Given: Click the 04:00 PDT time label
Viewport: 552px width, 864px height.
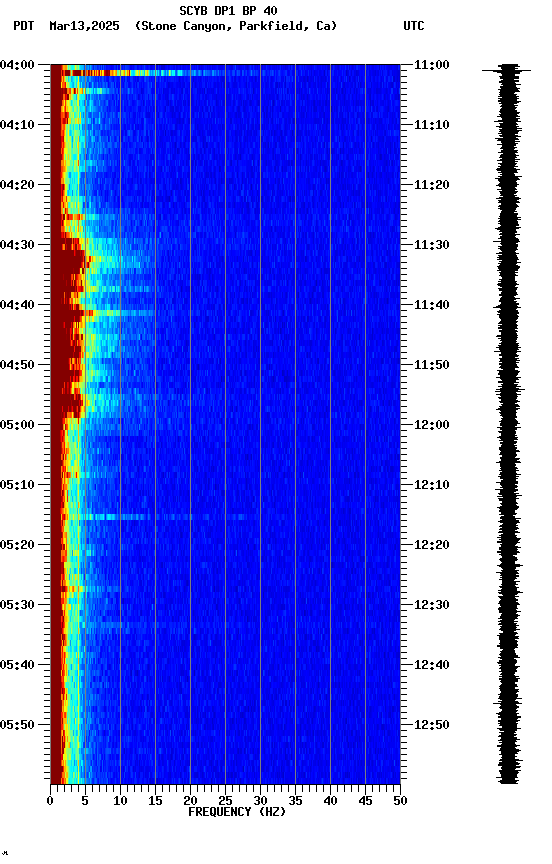Looking at the screenshot, I should (x=17, y=65).
